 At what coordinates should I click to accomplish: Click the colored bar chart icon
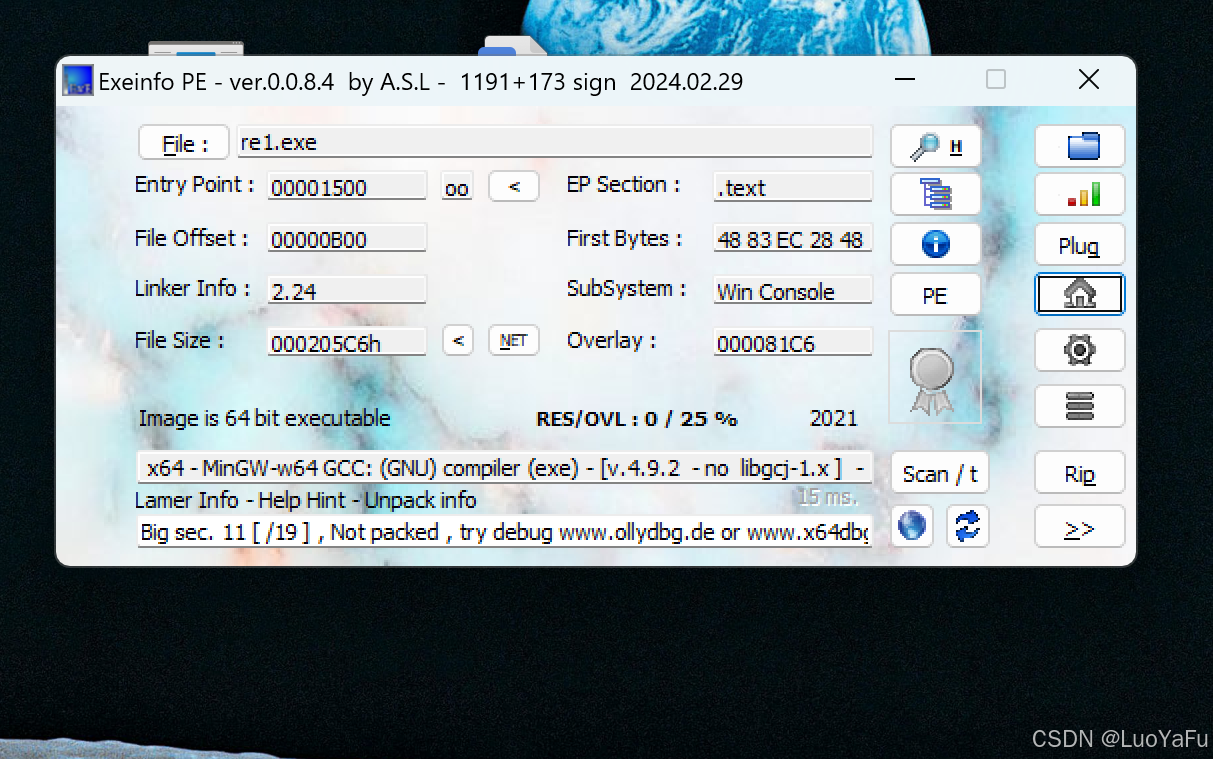pyautogui.click(x=1080, y=194)
